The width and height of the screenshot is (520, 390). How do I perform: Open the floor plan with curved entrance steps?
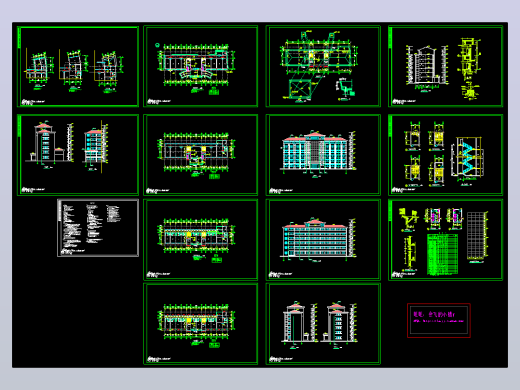point(201,66)
